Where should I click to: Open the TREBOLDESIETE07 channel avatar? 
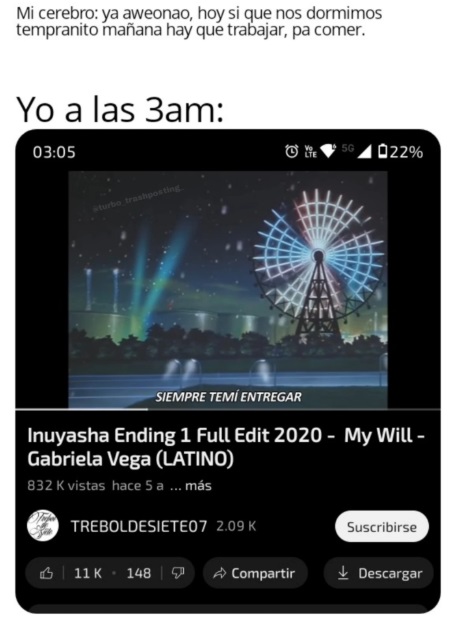(x=43, y=526)
